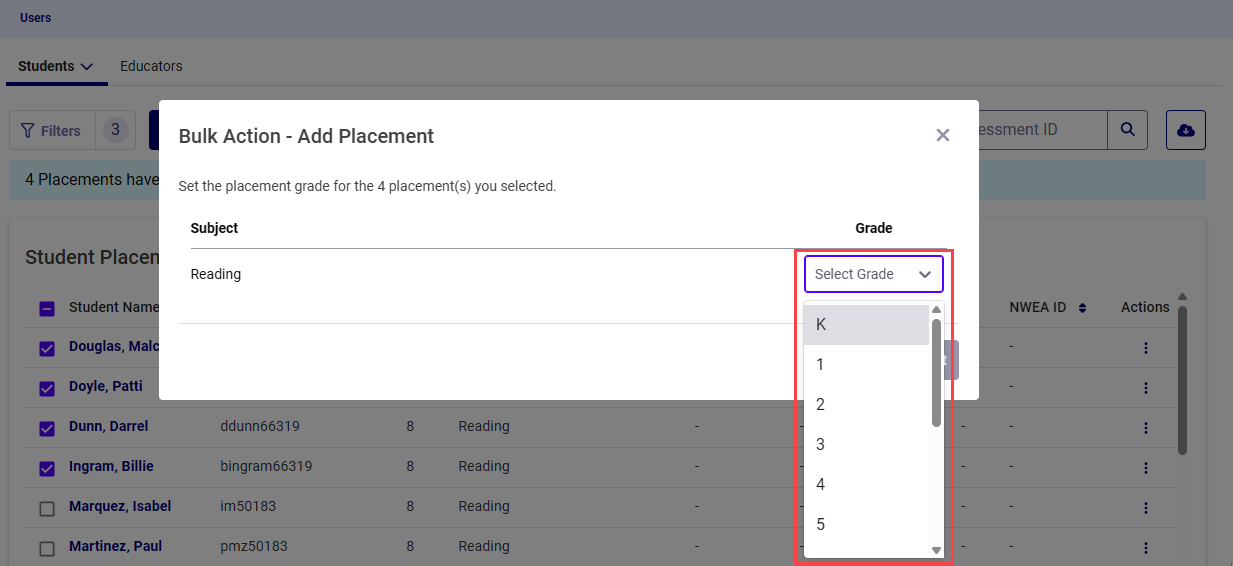Viewport: 1233px width, 566px height.
Task: Close the Bulk Action dialog
Action: pyautogui.click(x=942, y=135)
